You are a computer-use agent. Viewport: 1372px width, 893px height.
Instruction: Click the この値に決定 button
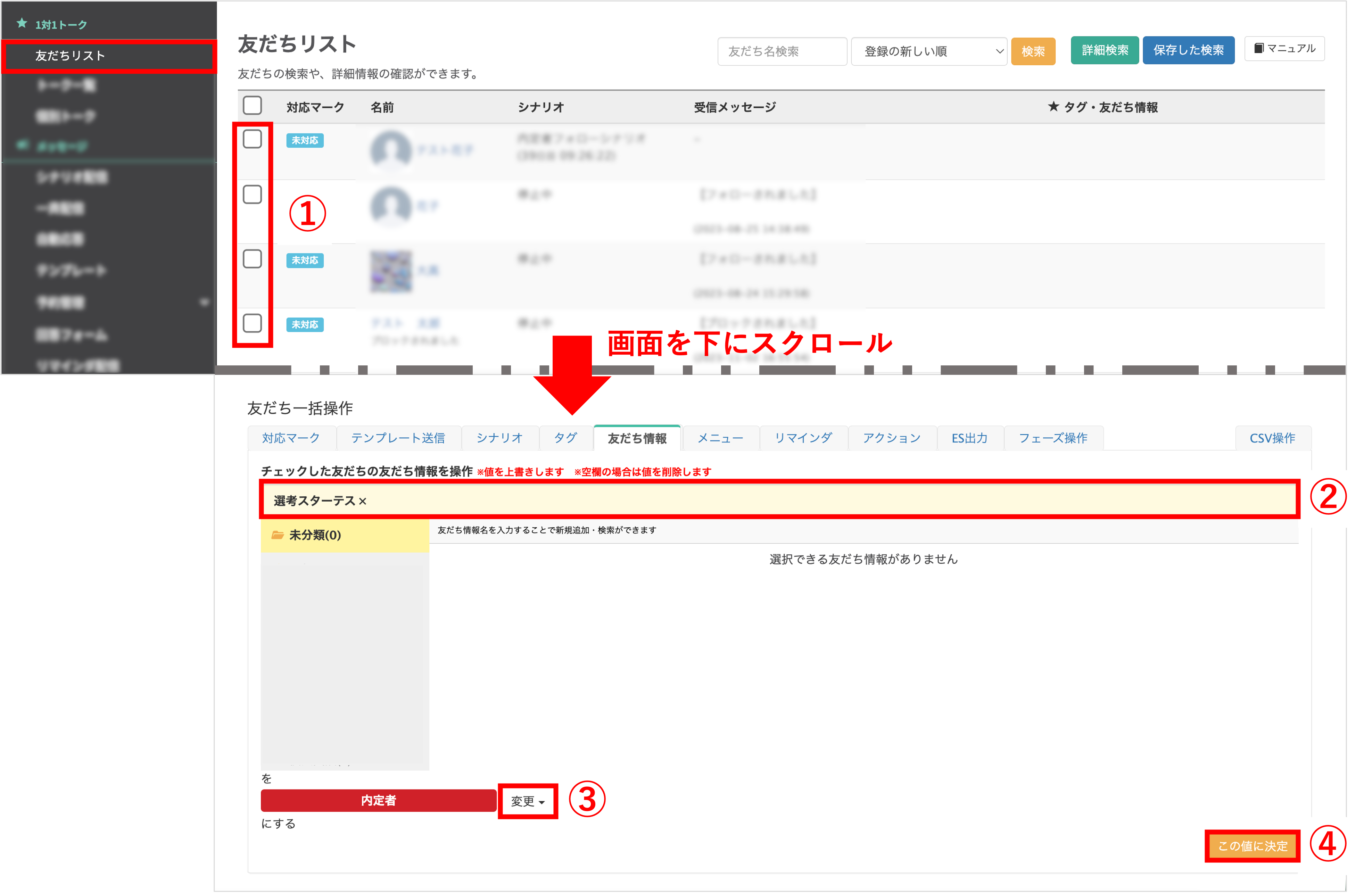point(1252,846)
